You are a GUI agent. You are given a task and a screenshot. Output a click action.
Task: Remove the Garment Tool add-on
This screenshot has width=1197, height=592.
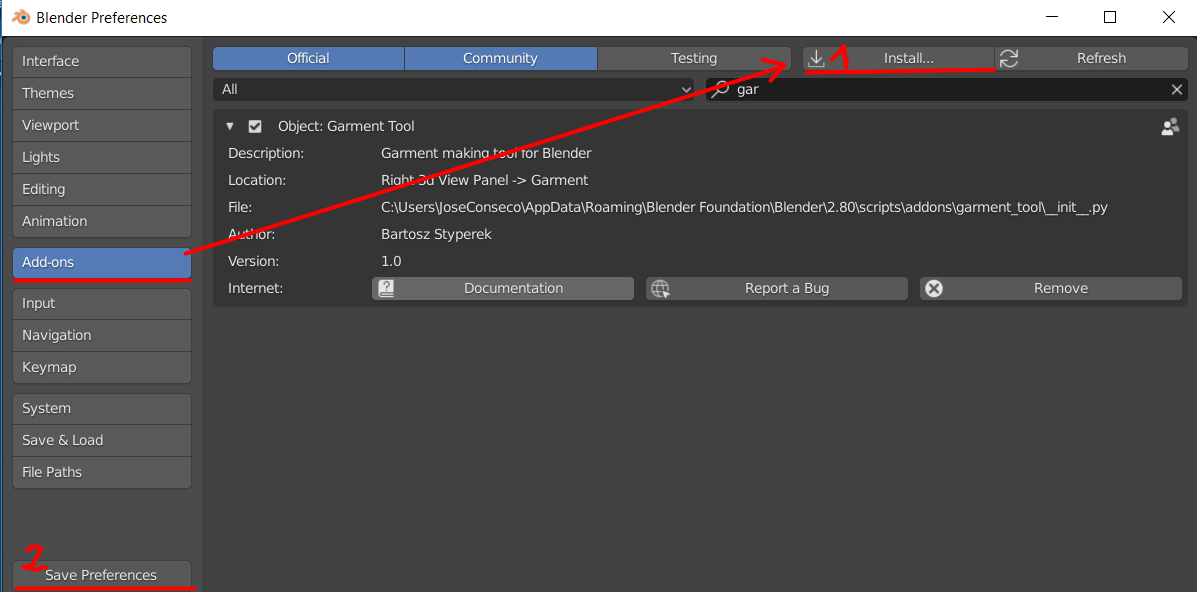click(1050, 289)
